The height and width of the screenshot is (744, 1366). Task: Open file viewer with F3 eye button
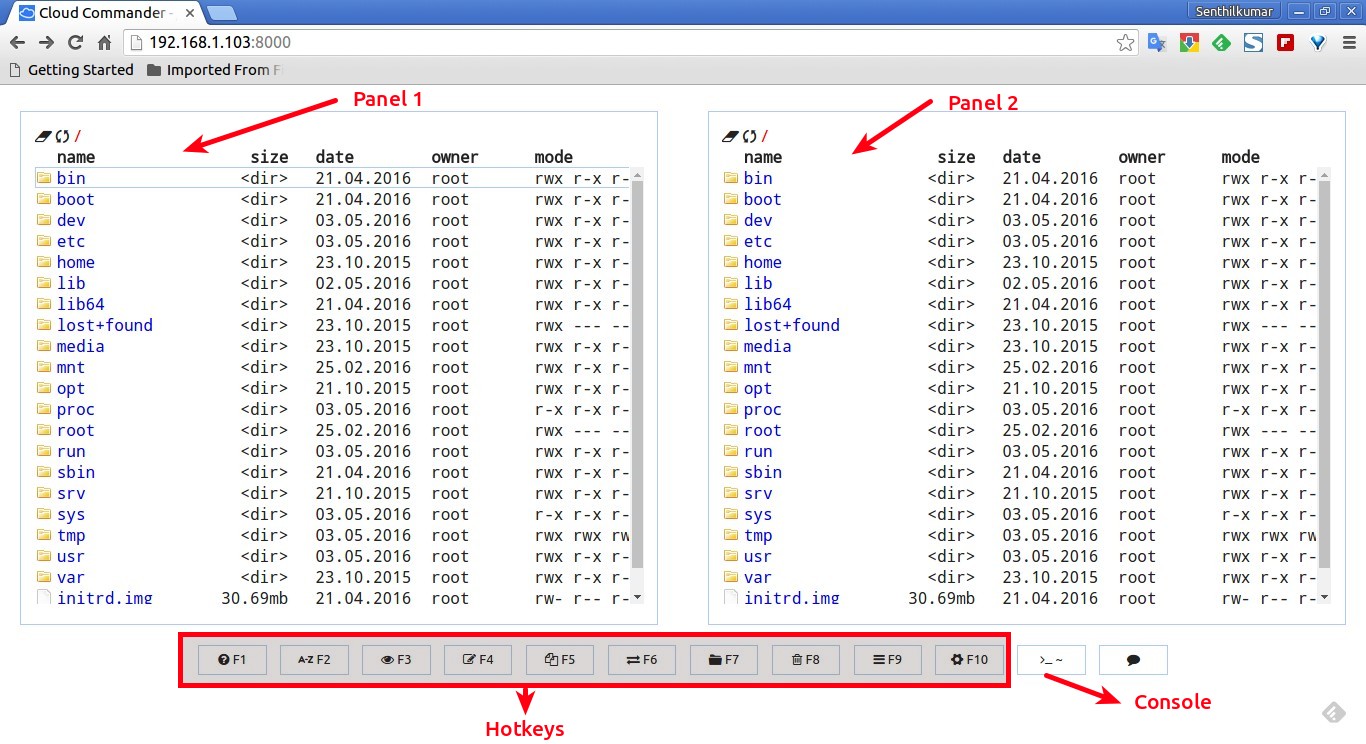(396, 660)
